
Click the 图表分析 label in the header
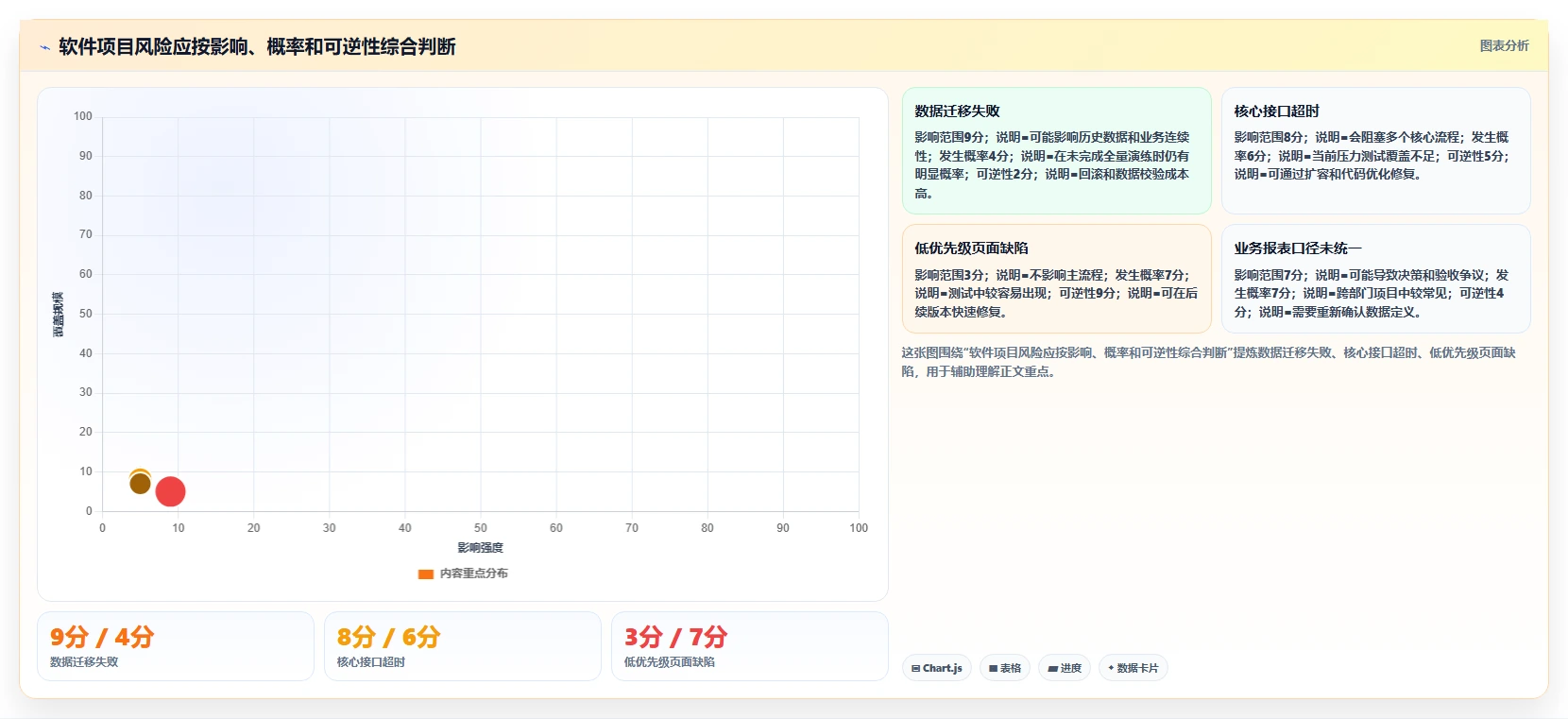[1504, 45]
